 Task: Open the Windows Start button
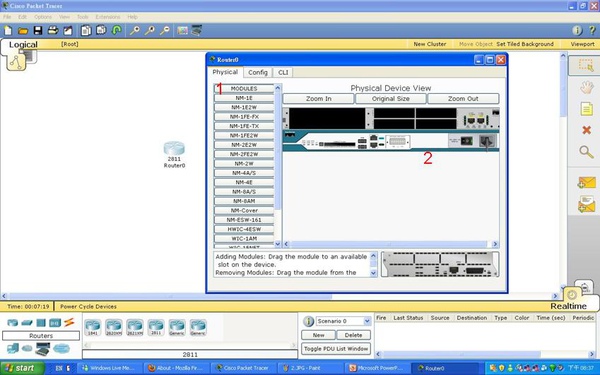coord(22,368)
